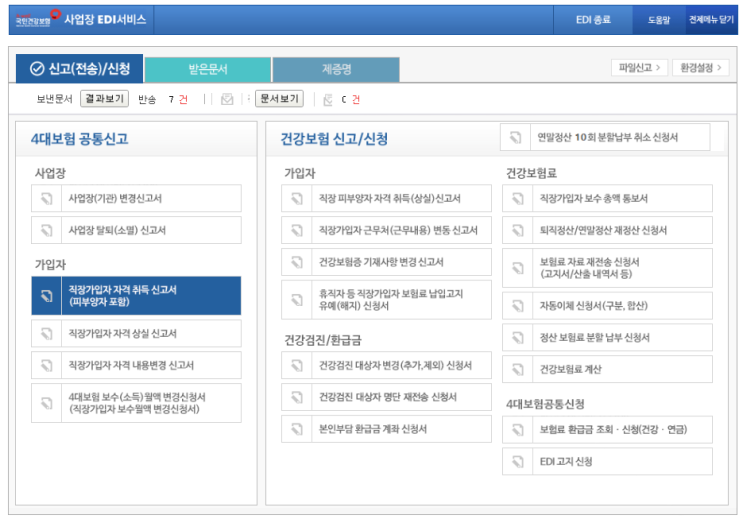The height and width of the screenshot is (519, 743).
Task: Click document icon for EDI 고지 신청
Action: point(518,461)
